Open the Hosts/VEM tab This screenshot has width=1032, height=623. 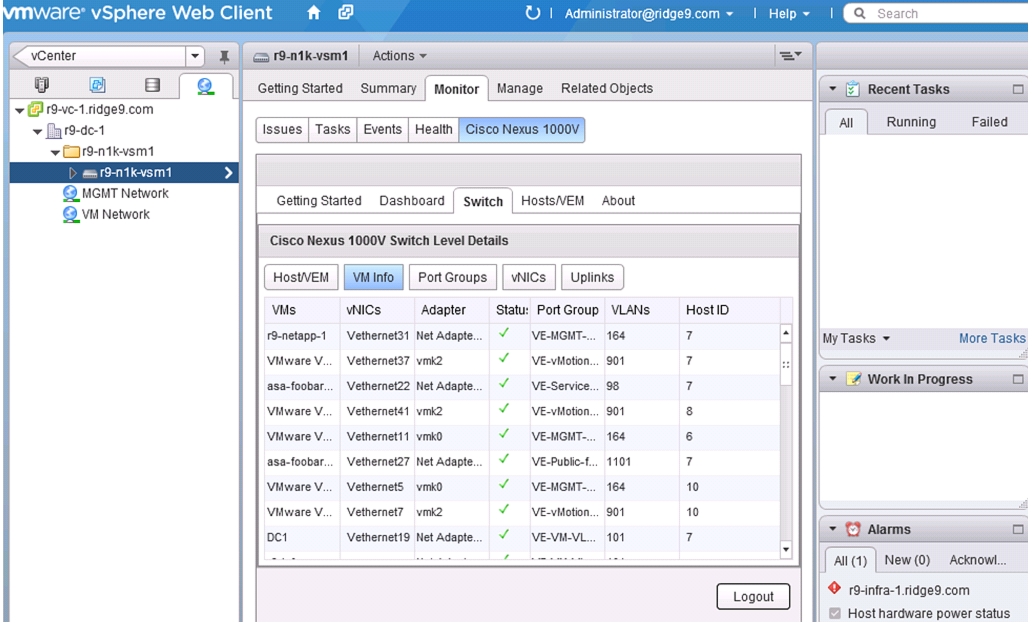[x=553, y=201]
